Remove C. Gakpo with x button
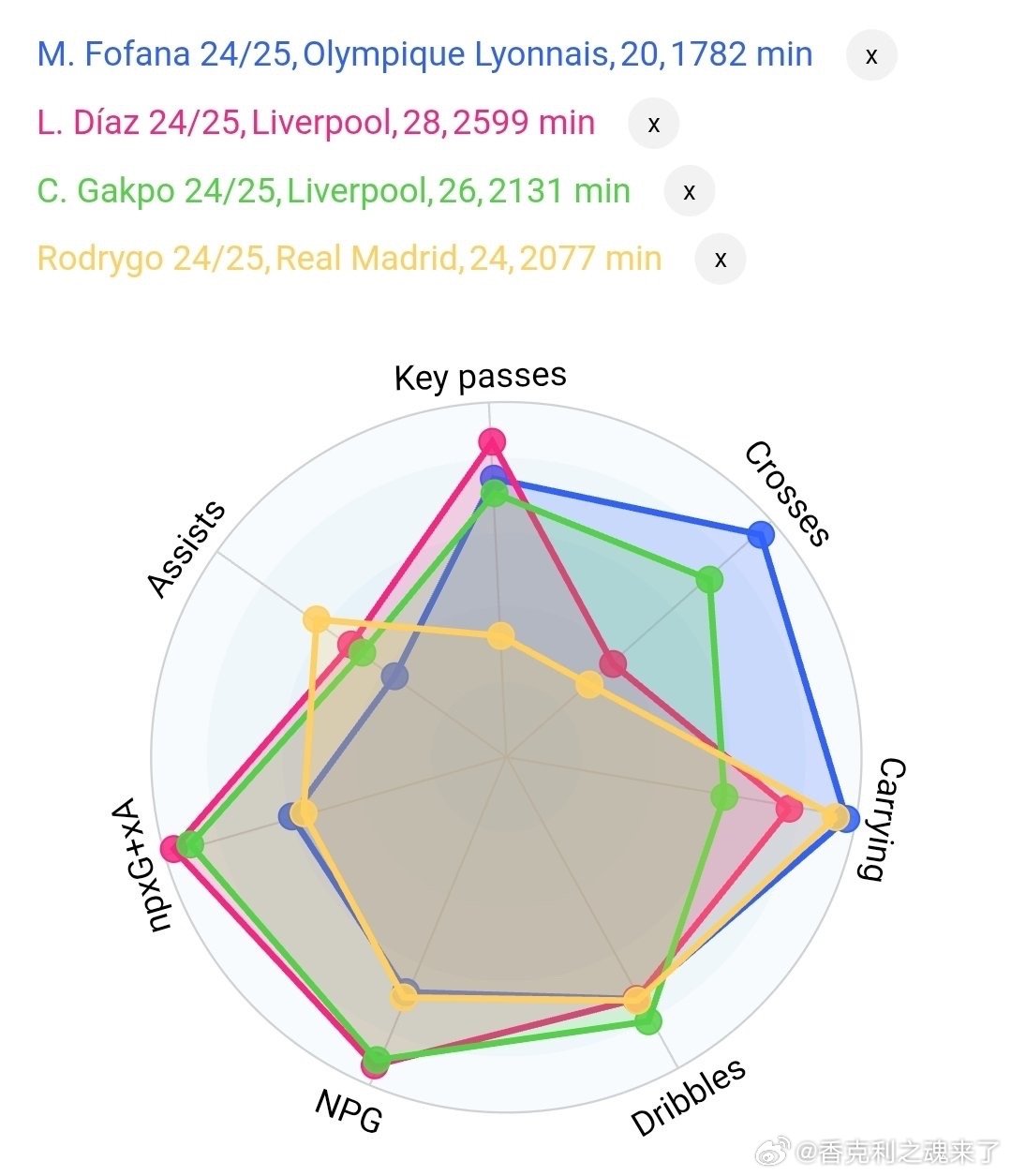The width and height of the screenshot is (1011, 1176). point(689,191)
